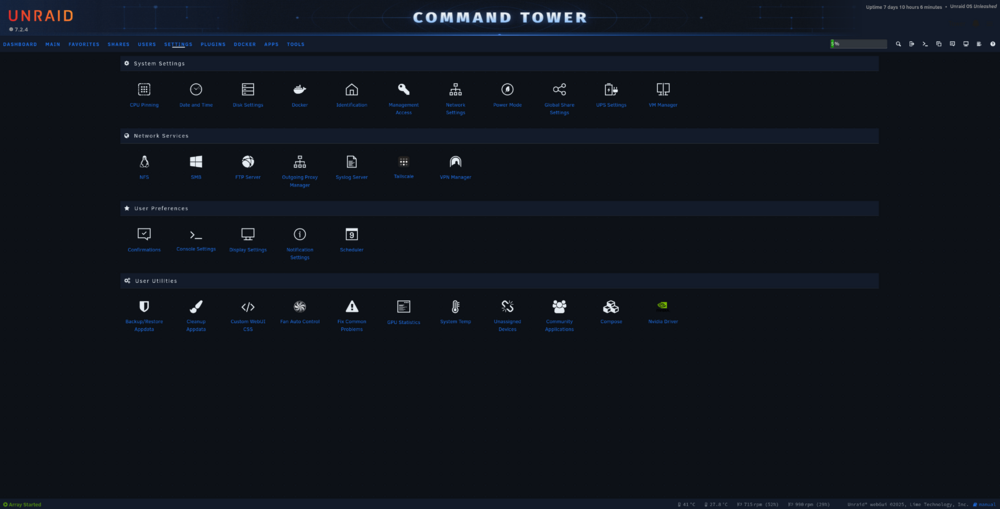Open VM Manager

(663, 94)
